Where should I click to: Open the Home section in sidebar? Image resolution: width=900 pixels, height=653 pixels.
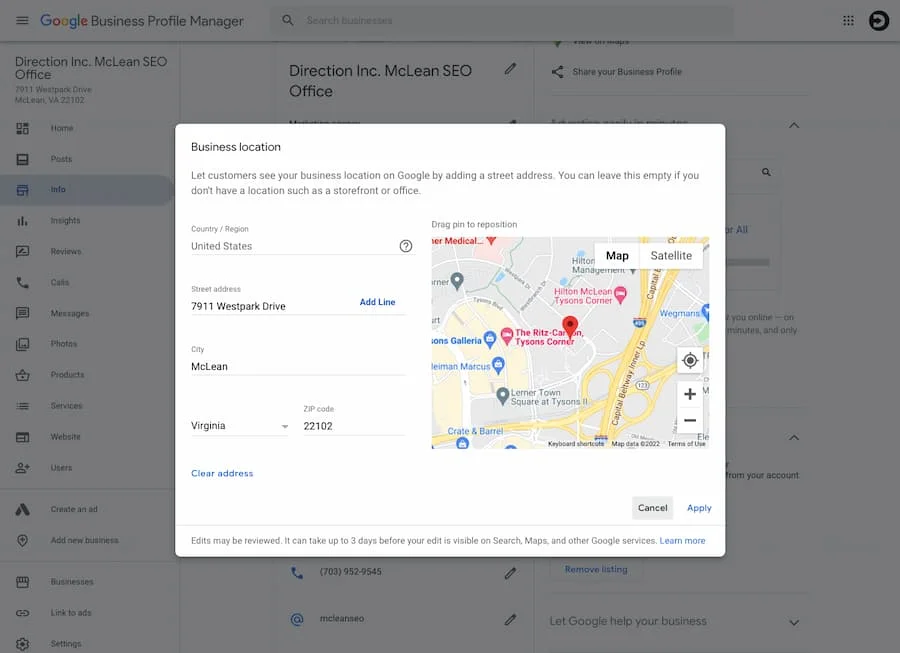(62, 128)
